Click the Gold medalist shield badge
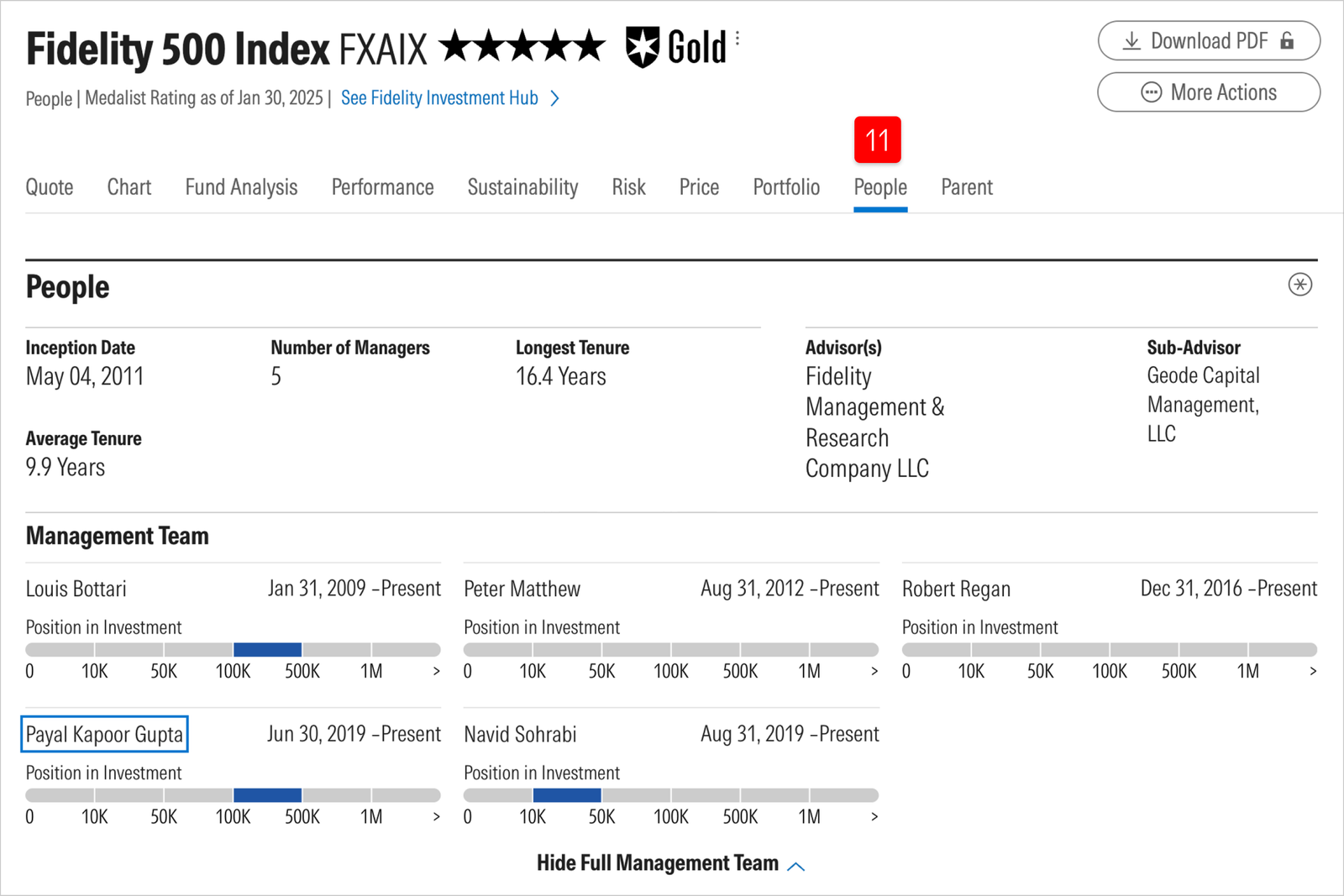This screenshot has width=1344, height=896. coord(643,47)
